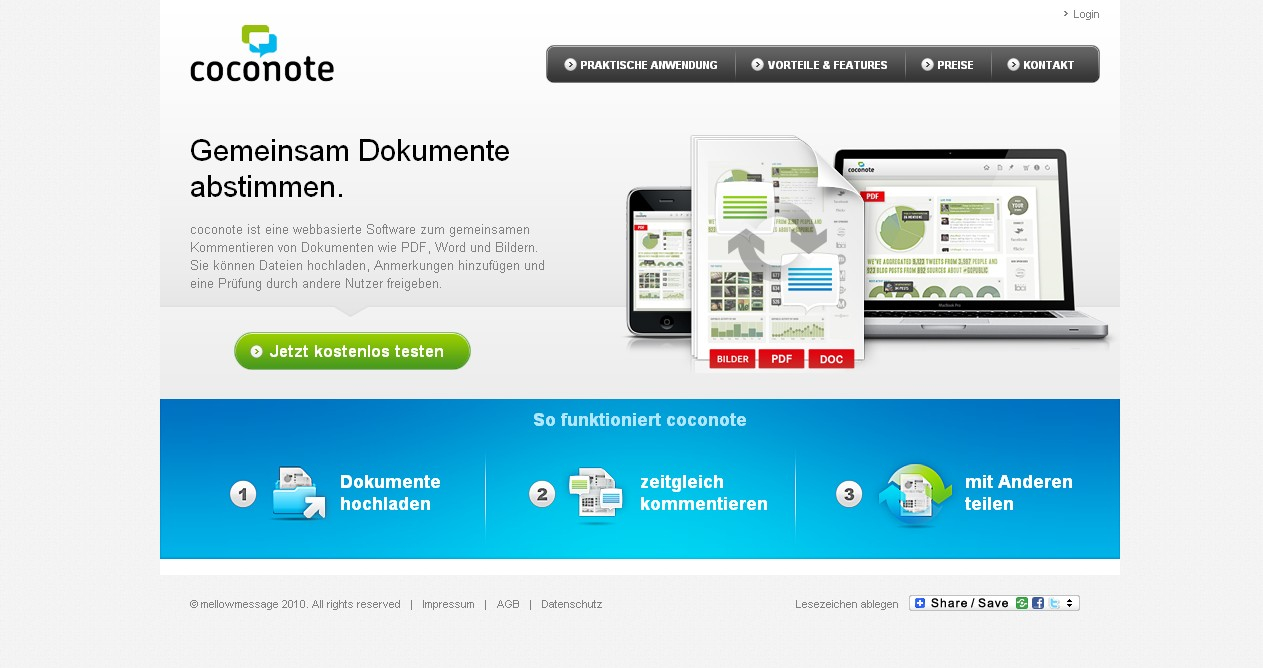
Task: Click the green AddThis share icon
Action: click(1021, 603)
